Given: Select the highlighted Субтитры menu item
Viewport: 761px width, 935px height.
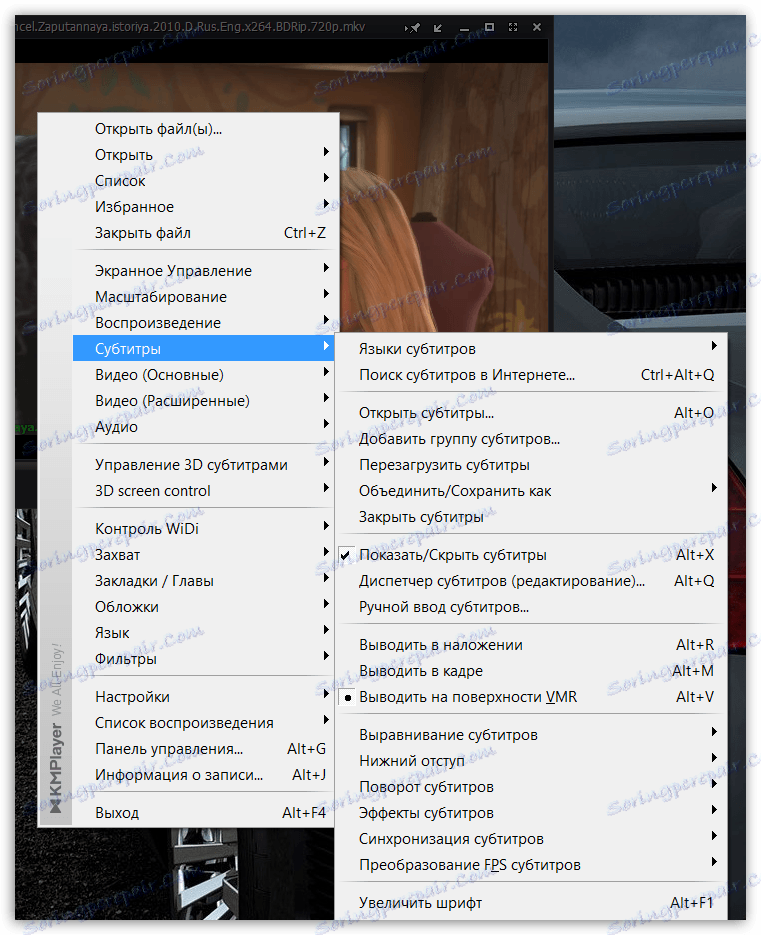Looking at the screenshot, I should tap(203, 349).
